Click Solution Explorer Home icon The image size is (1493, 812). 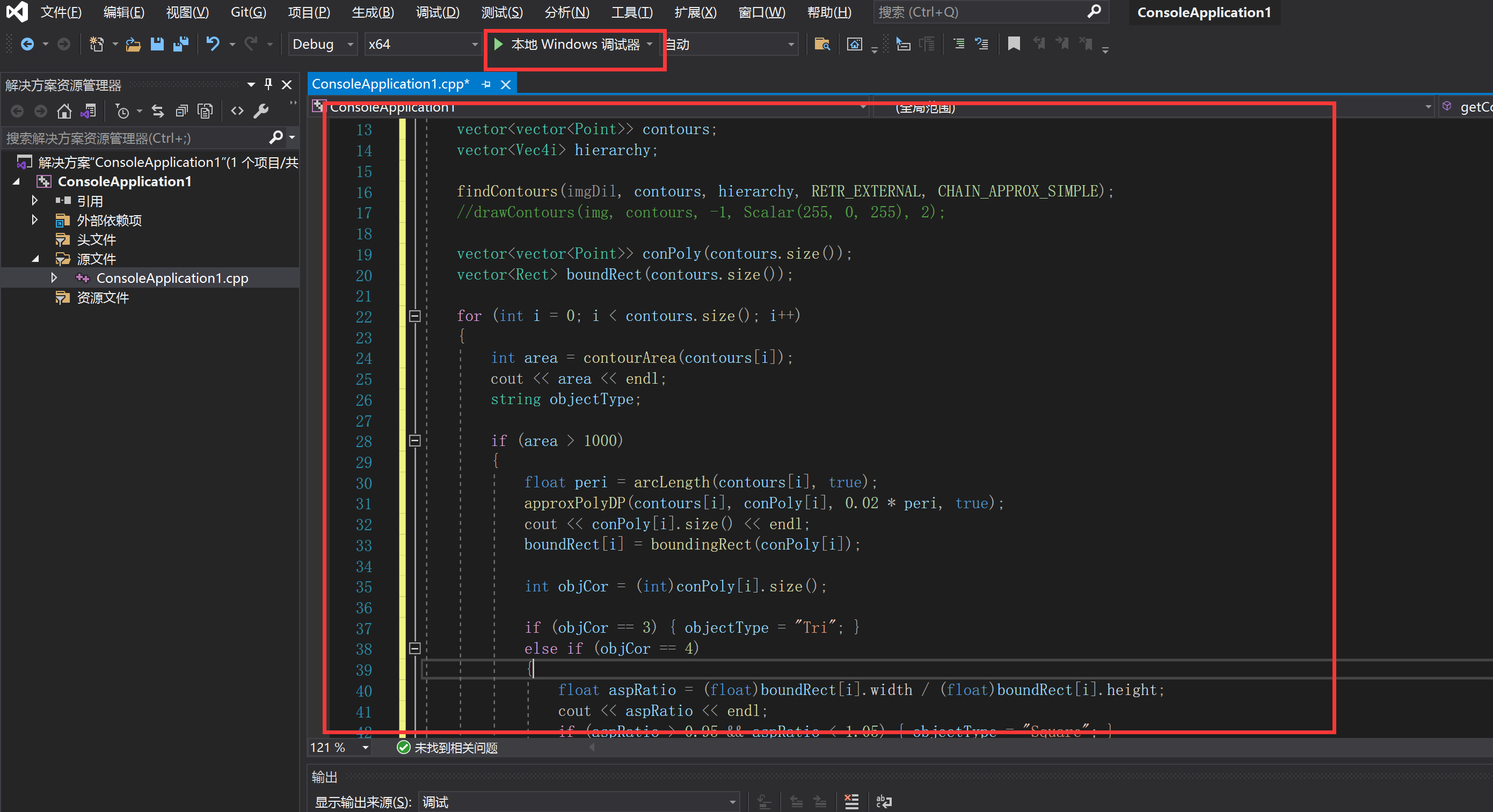point(64,111)
